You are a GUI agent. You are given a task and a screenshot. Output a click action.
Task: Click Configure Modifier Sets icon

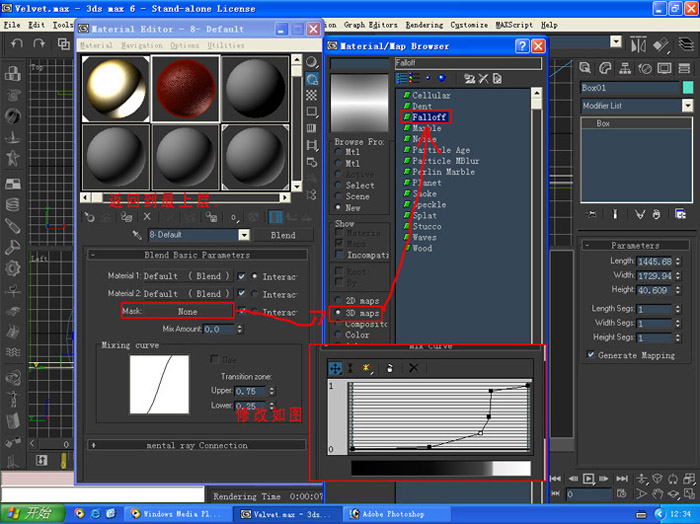pos(680,214)
